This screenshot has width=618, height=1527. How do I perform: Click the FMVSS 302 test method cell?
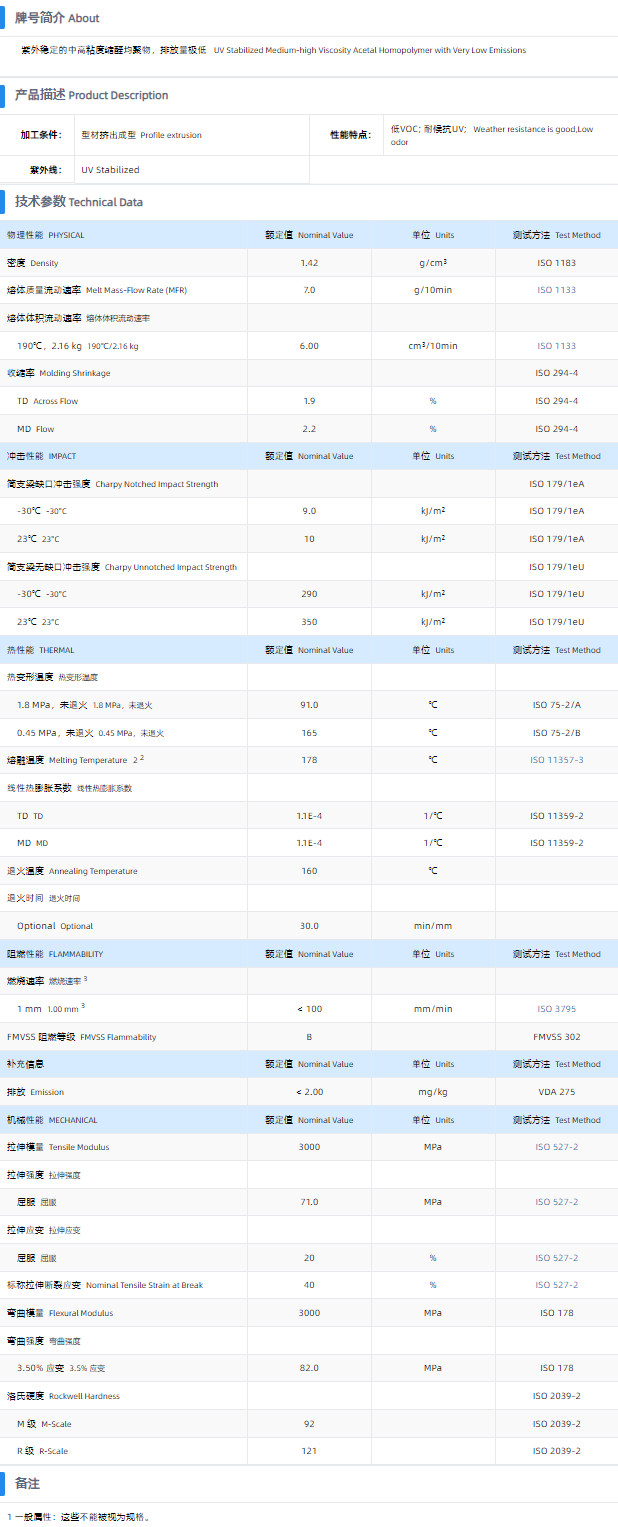pos(556,1037)
